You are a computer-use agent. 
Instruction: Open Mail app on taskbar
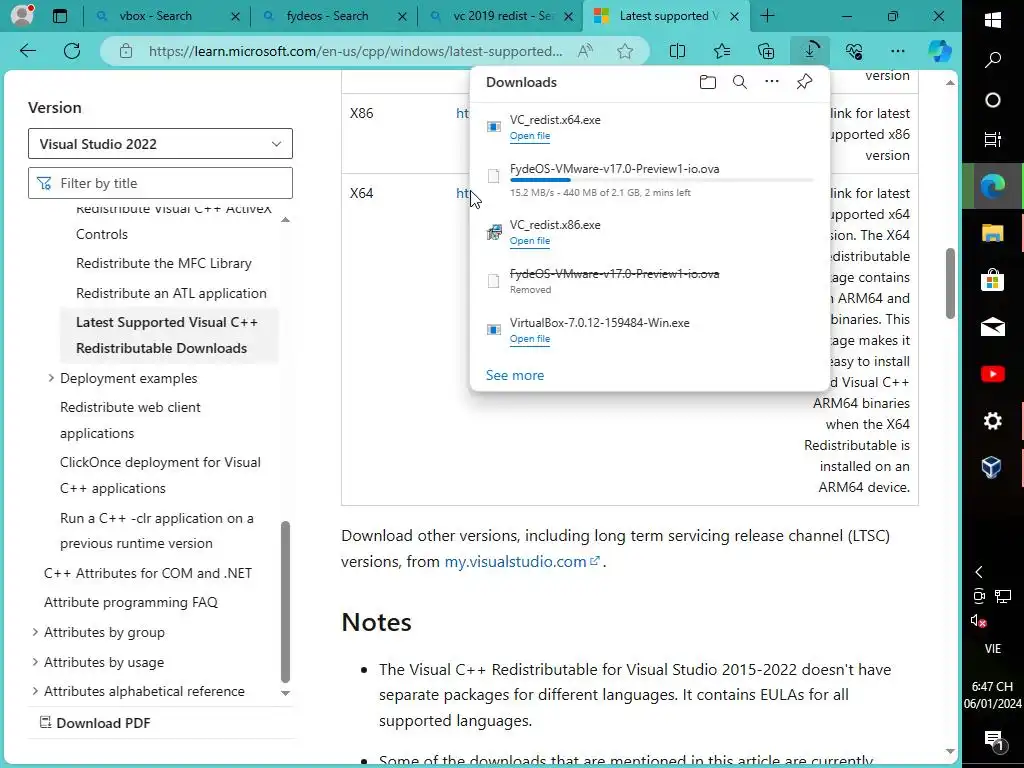[x=993, y=327]
